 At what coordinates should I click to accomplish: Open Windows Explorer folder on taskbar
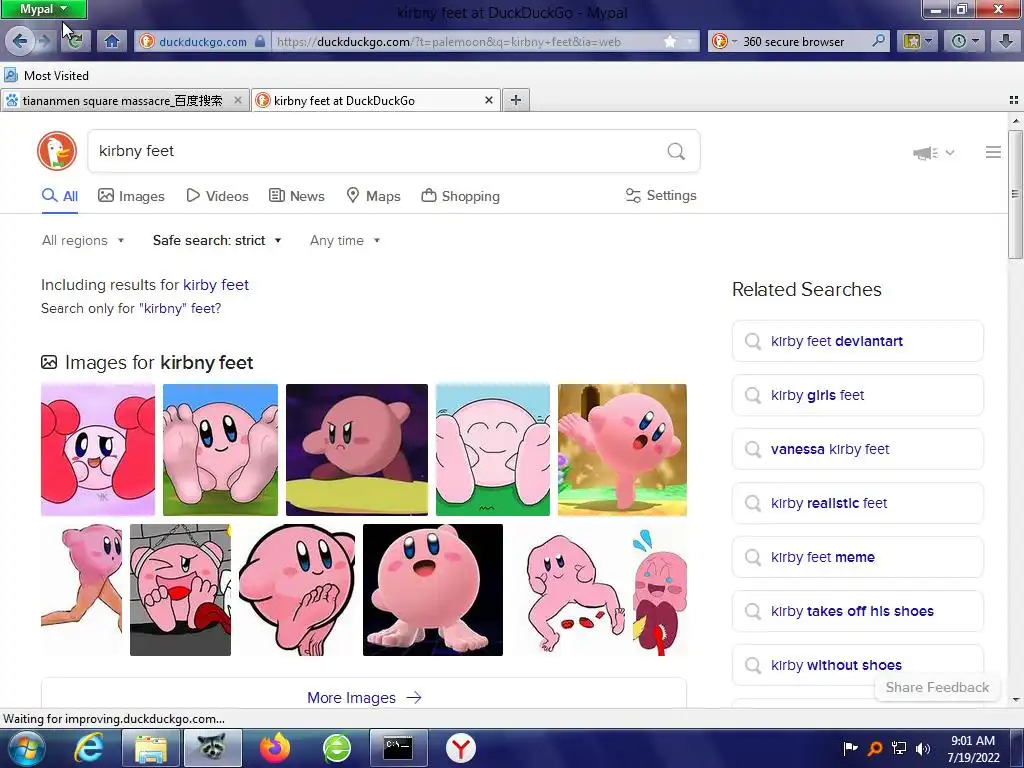151,748
